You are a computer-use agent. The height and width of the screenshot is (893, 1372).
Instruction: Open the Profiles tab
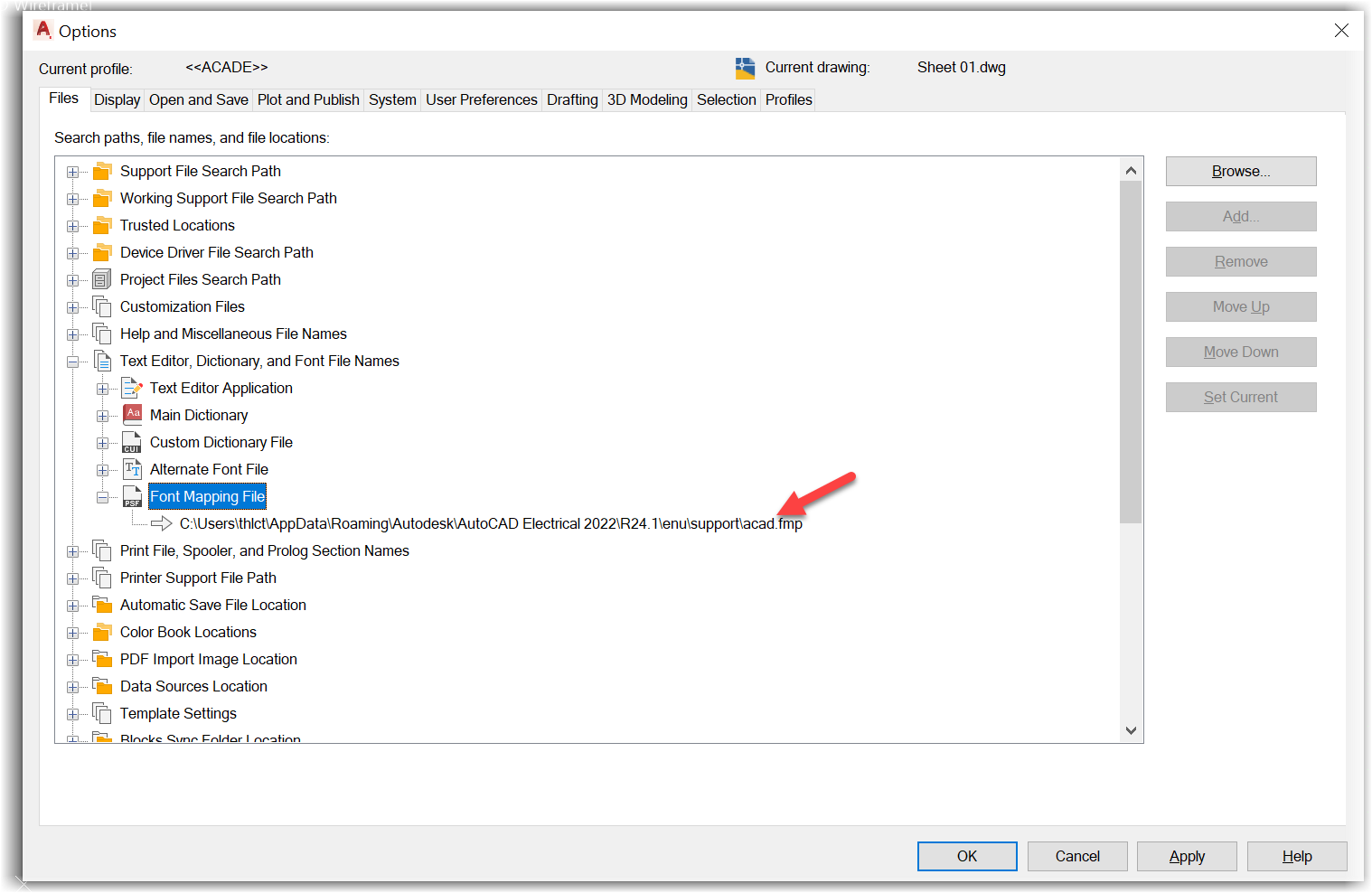click(789, 99)
